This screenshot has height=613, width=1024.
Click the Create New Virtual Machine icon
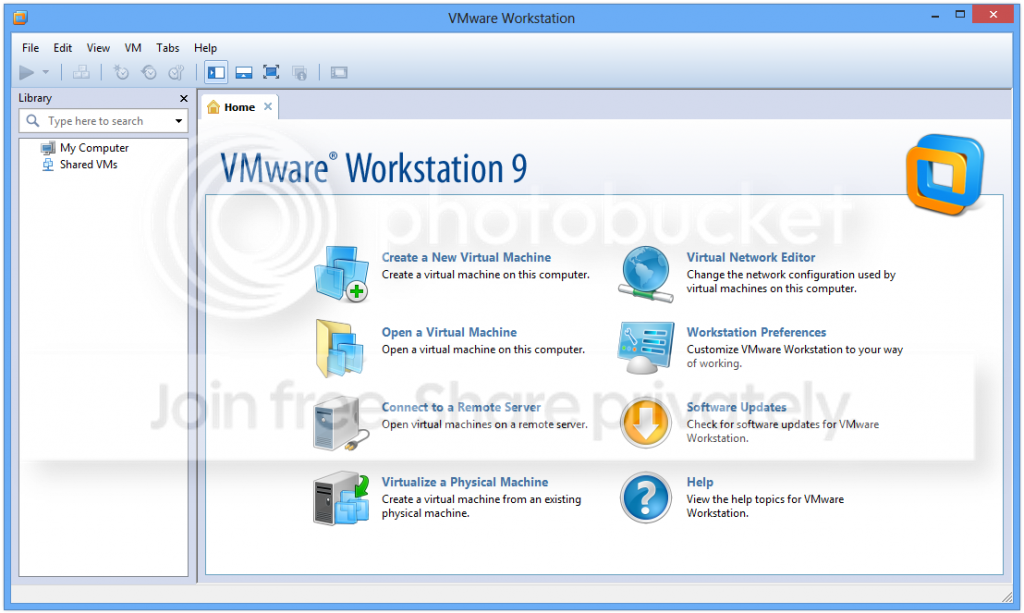pyautogui.click(x=341, y=274)
